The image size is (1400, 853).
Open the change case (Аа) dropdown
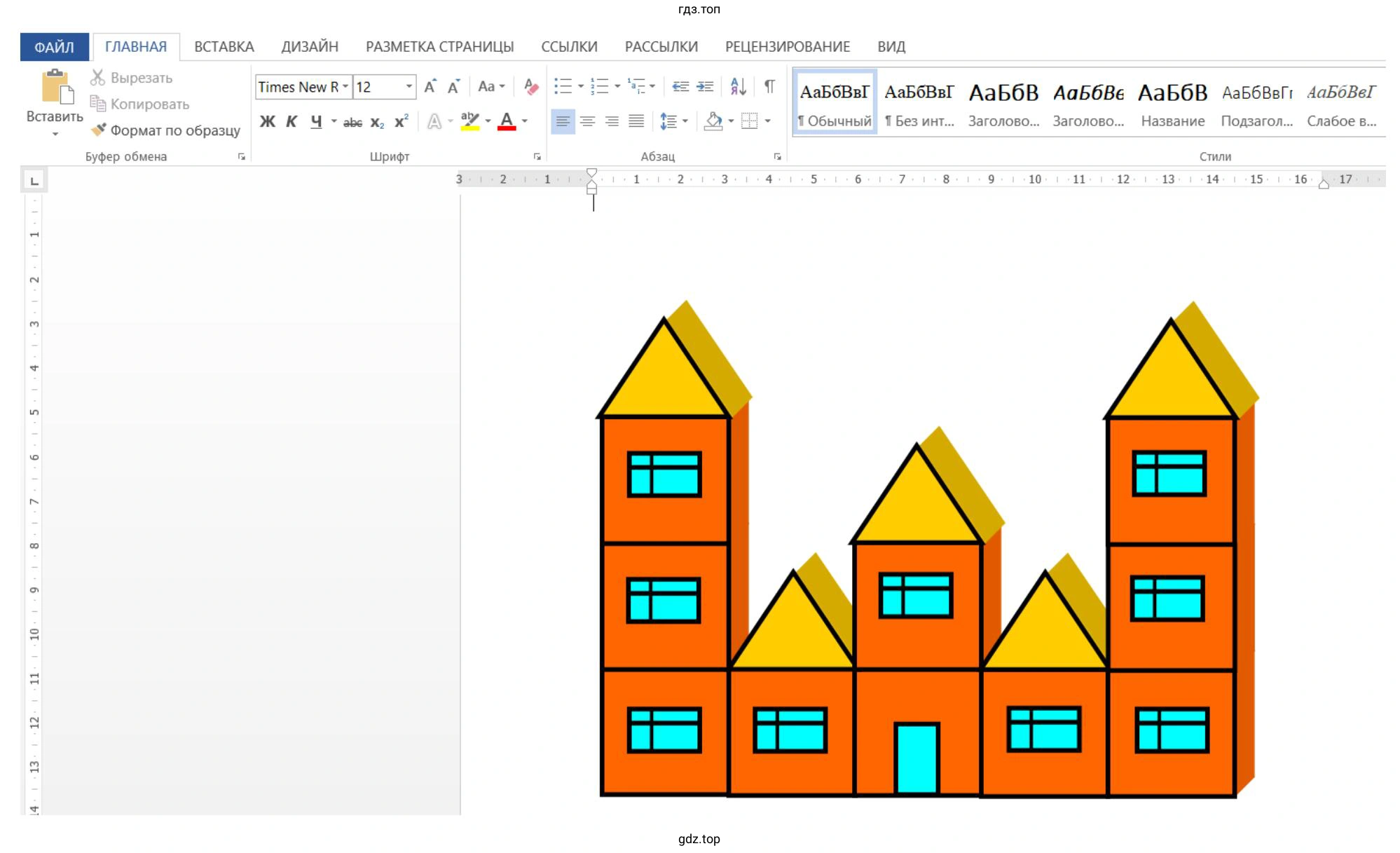tap(491, 86)
